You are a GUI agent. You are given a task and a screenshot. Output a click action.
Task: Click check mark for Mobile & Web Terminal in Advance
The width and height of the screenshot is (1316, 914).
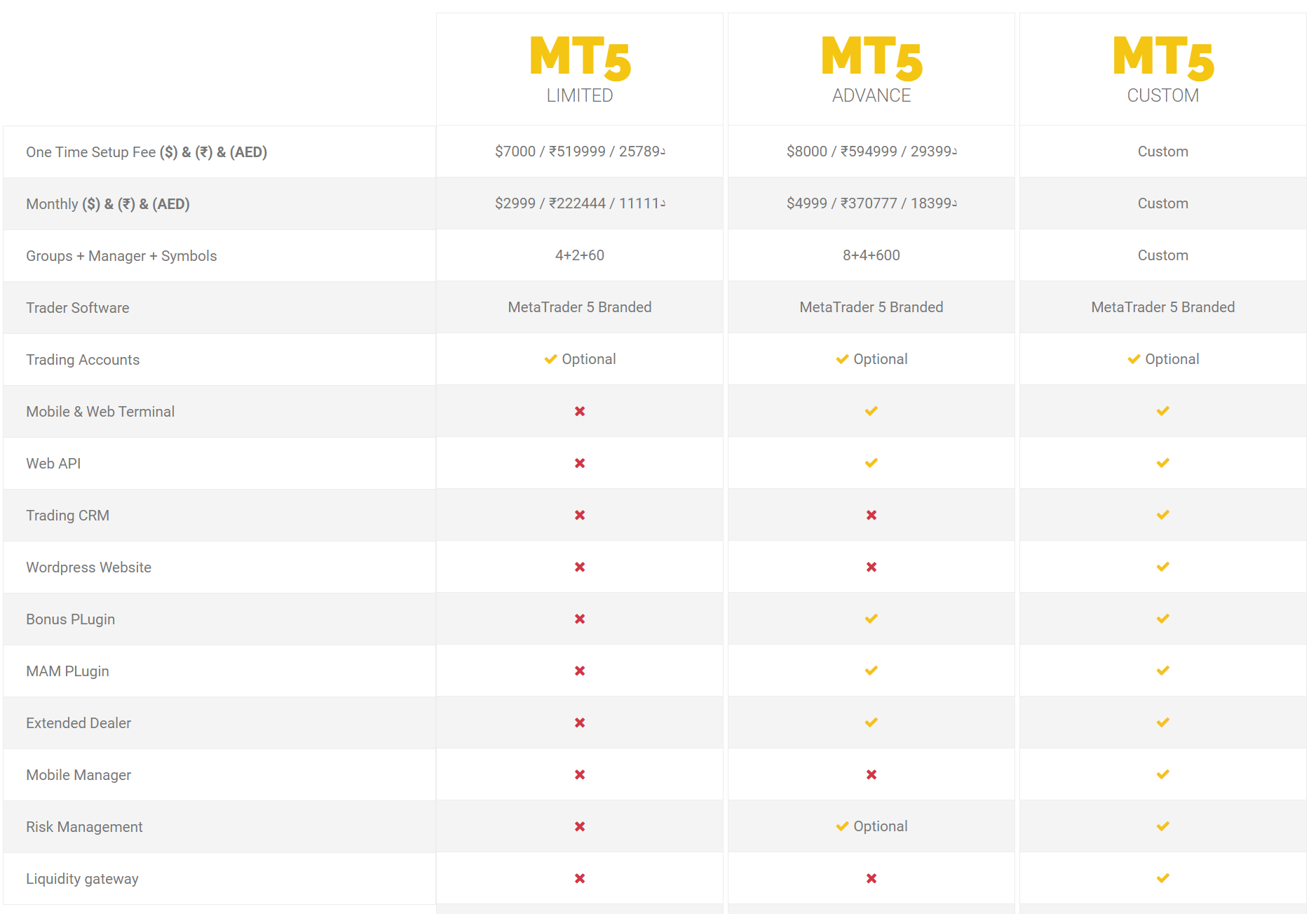click(871, 411)
